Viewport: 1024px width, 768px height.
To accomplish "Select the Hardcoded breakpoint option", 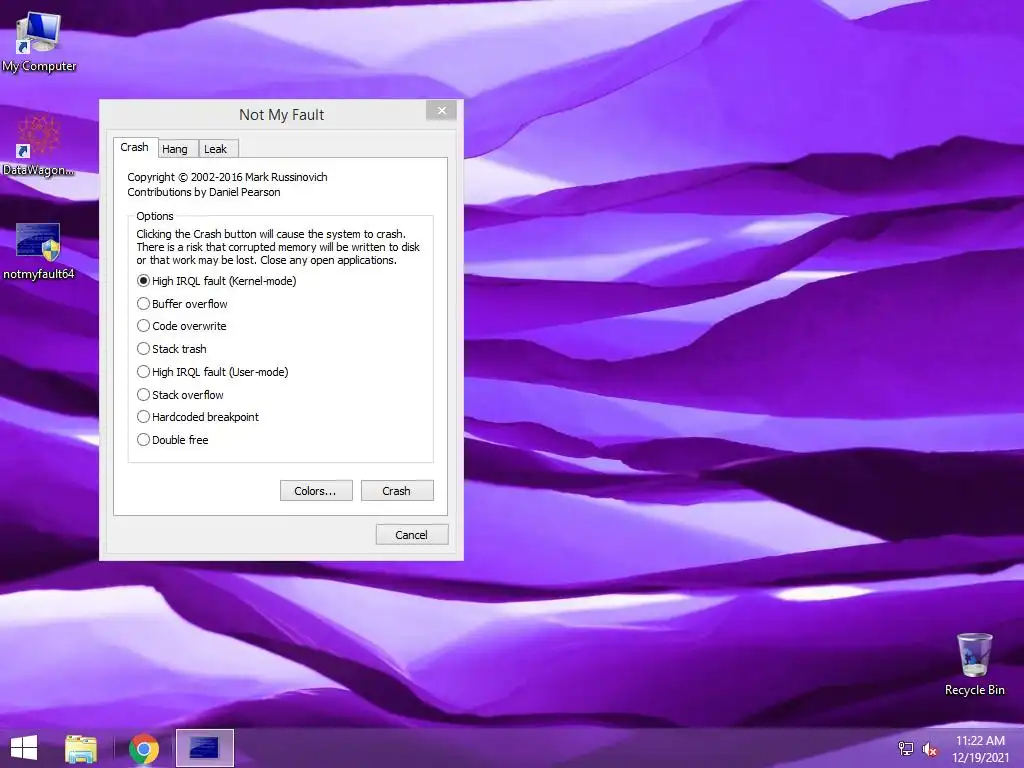I will (x=198, y=417).
